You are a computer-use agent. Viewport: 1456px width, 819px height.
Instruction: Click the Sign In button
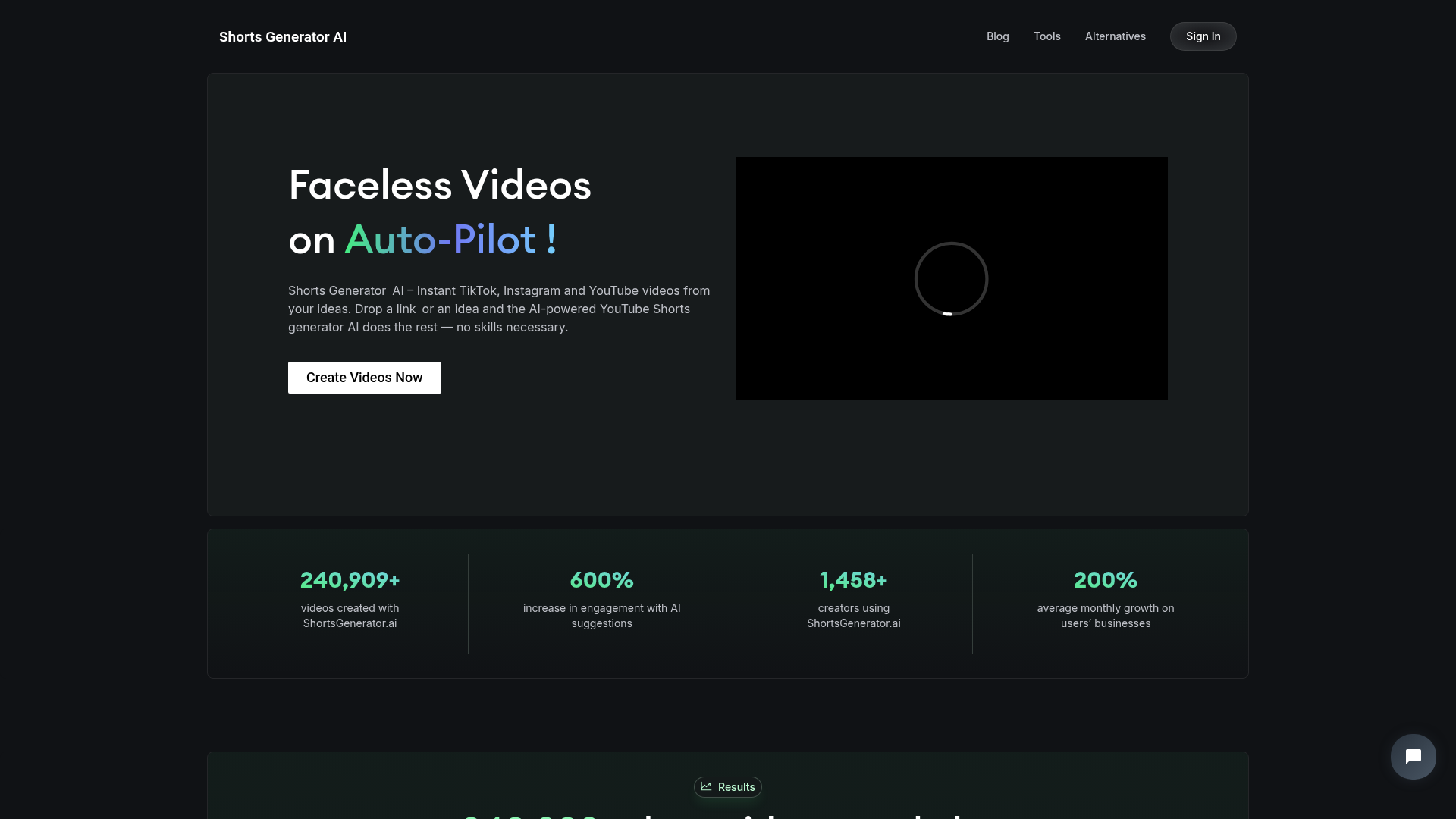[1203, 36]
